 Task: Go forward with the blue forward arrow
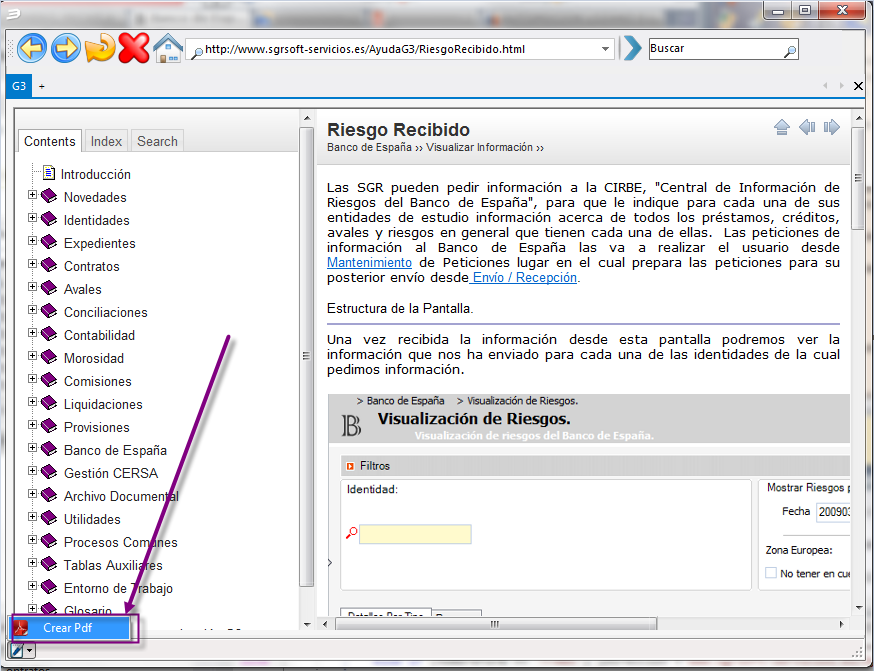click(66, 48)
